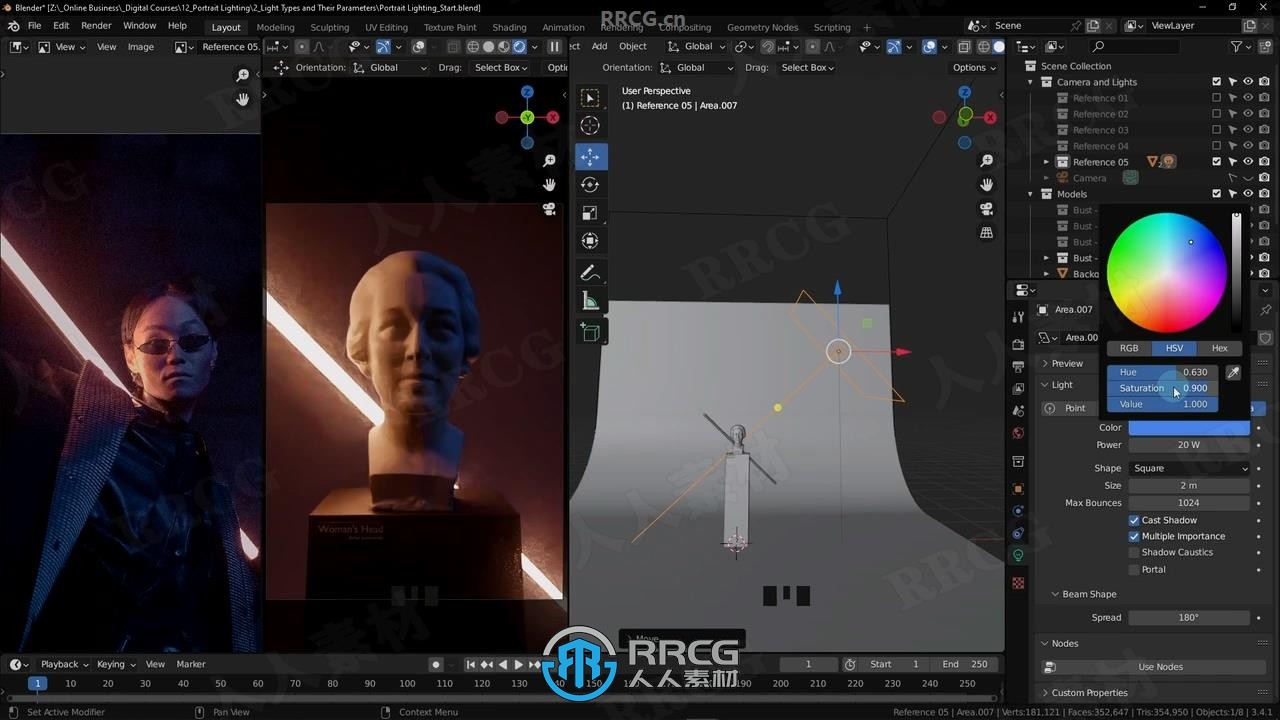This screenshot has width=1280, height=720.
Task: Enable Portal checkbox
Action: (1134, 569)
